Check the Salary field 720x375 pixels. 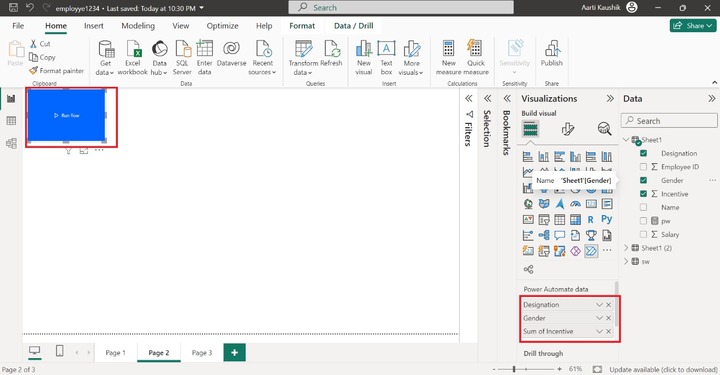tap(643, 234)
